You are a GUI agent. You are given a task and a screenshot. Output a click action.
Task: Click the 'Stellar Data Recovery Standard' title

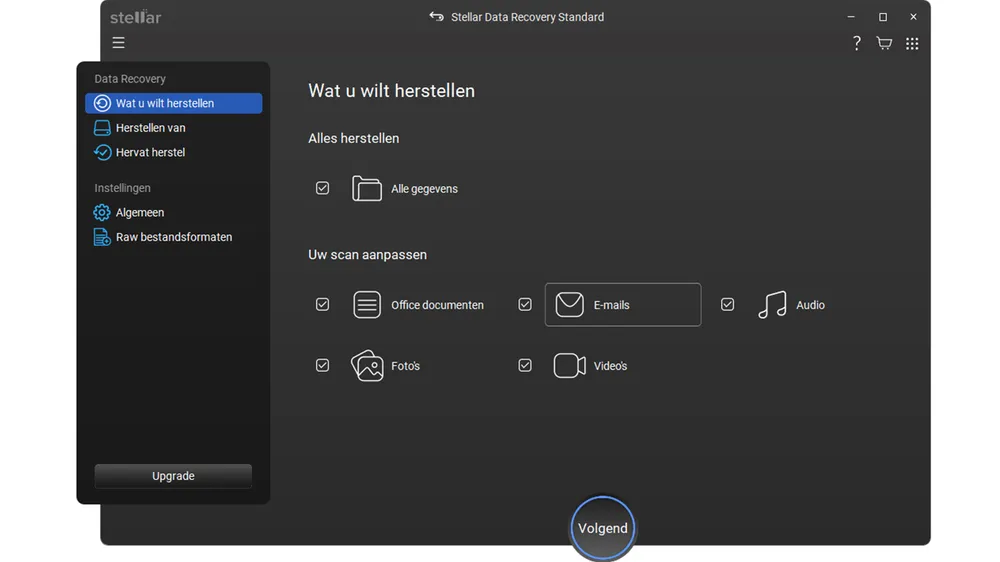527,17
